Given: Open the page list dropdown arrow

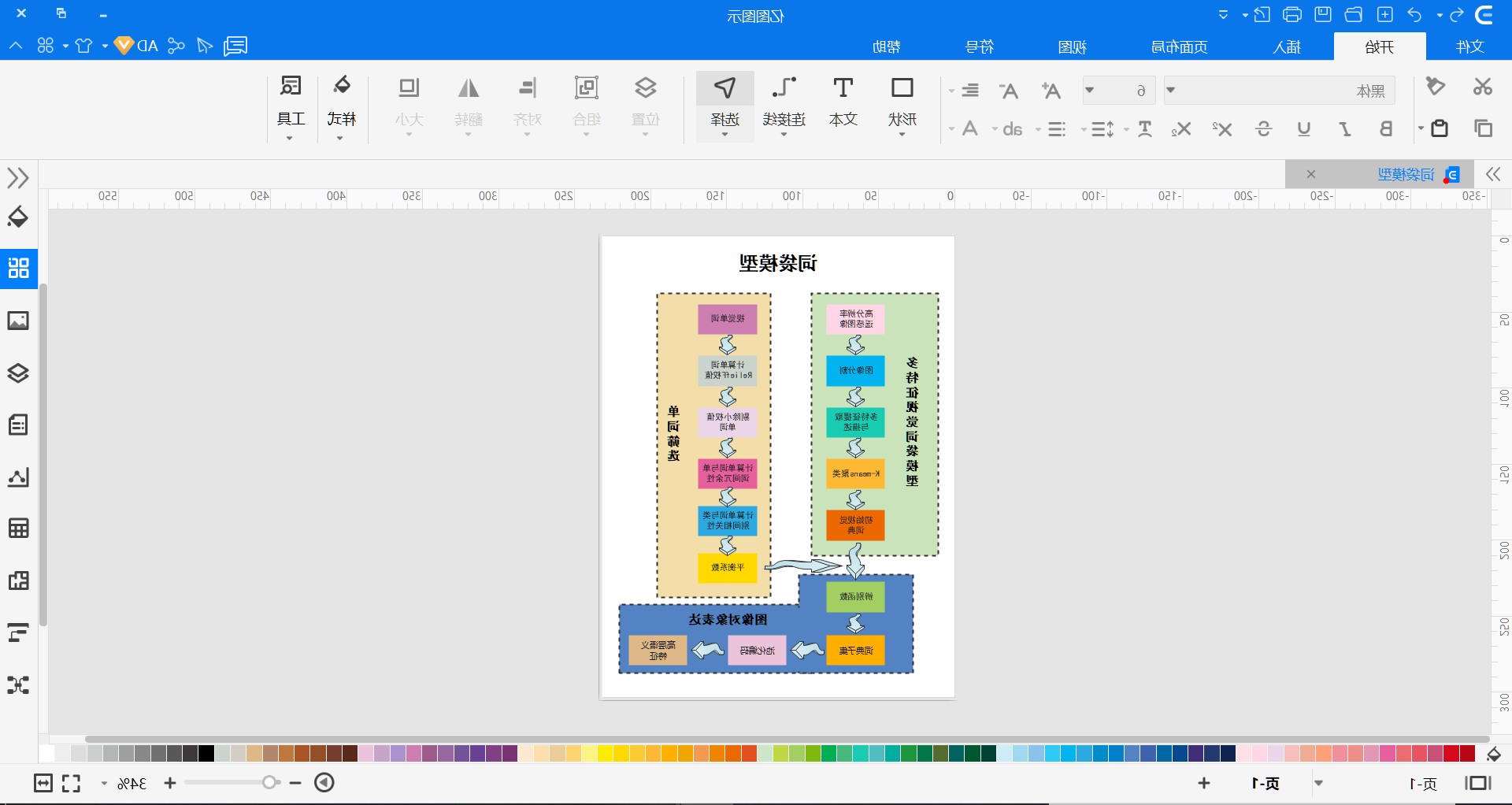Looking at the screenshot, I should (1318, 783).
